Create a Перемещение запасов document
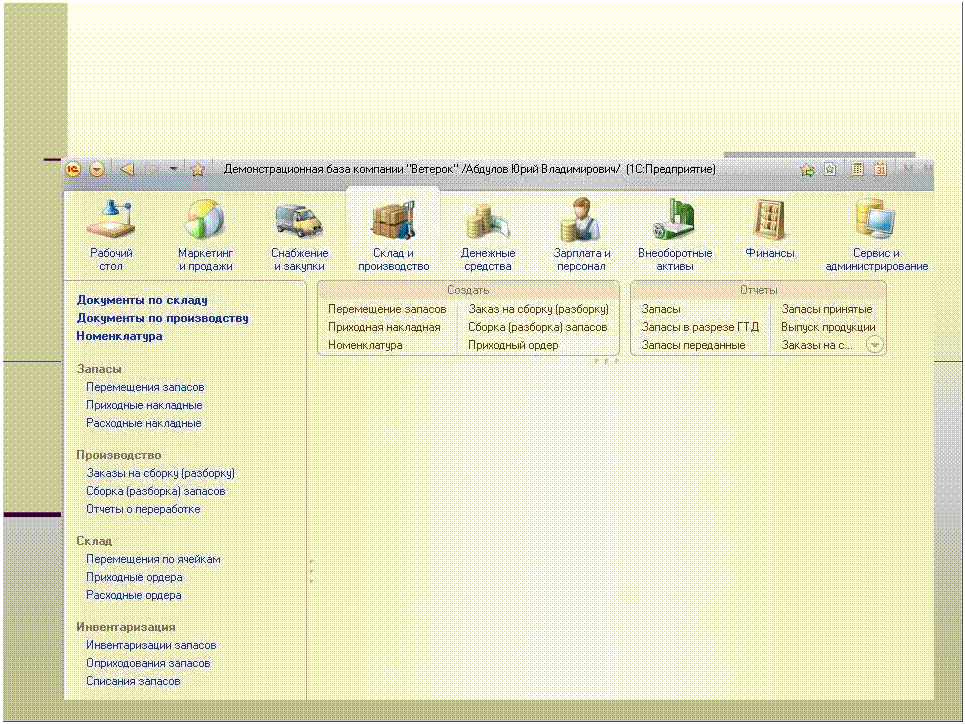The height and width of the screenshot is (724, 965). (387, 309)
